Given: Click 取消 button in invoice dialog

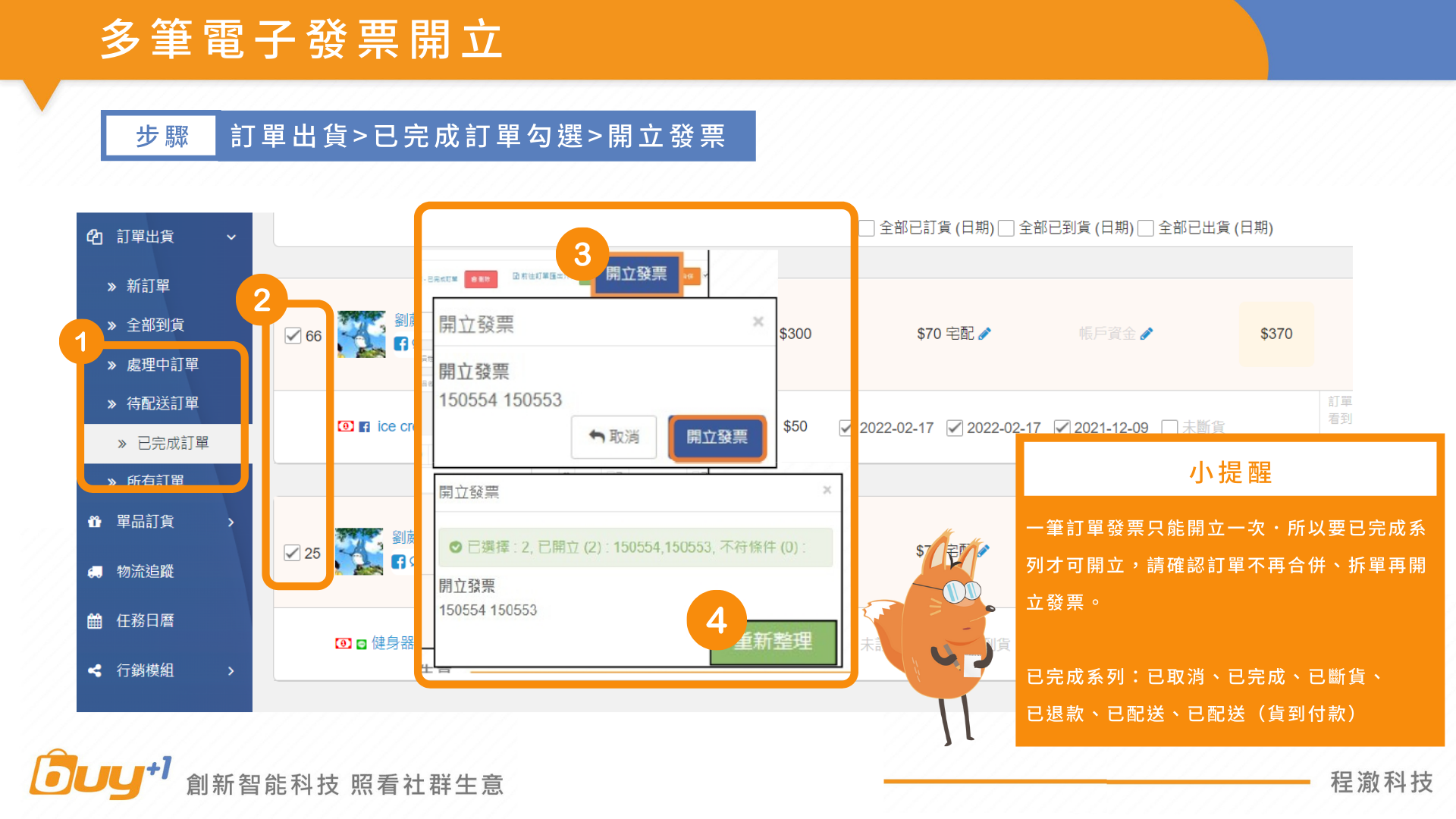Looking at the screenshot, I should pos(613,437).
